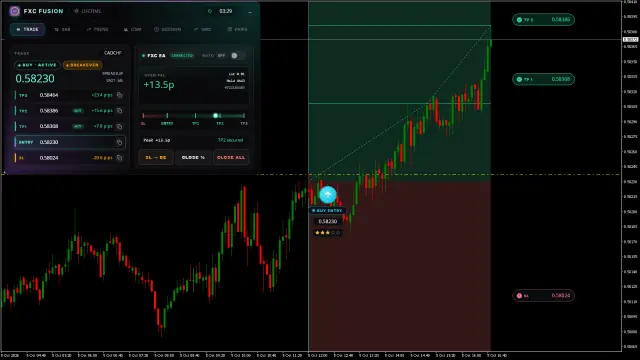Click the TP1 HIT badge
The width and height of the screenshot is (640, 360).
[78, 127]
